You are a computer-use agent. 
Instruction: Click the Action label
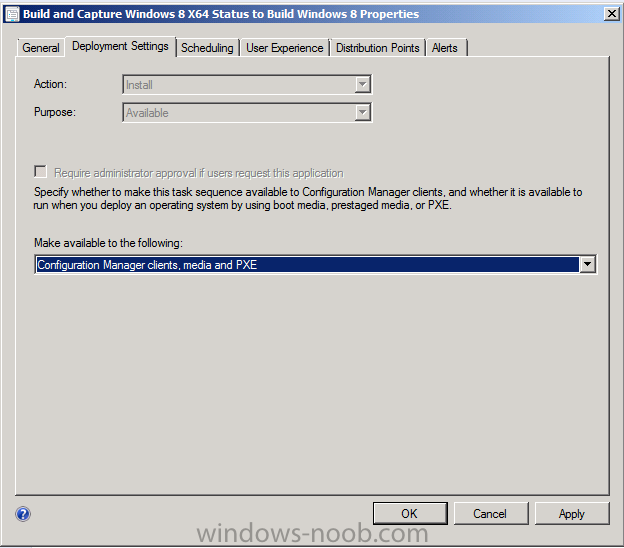(x=50, y=84)
